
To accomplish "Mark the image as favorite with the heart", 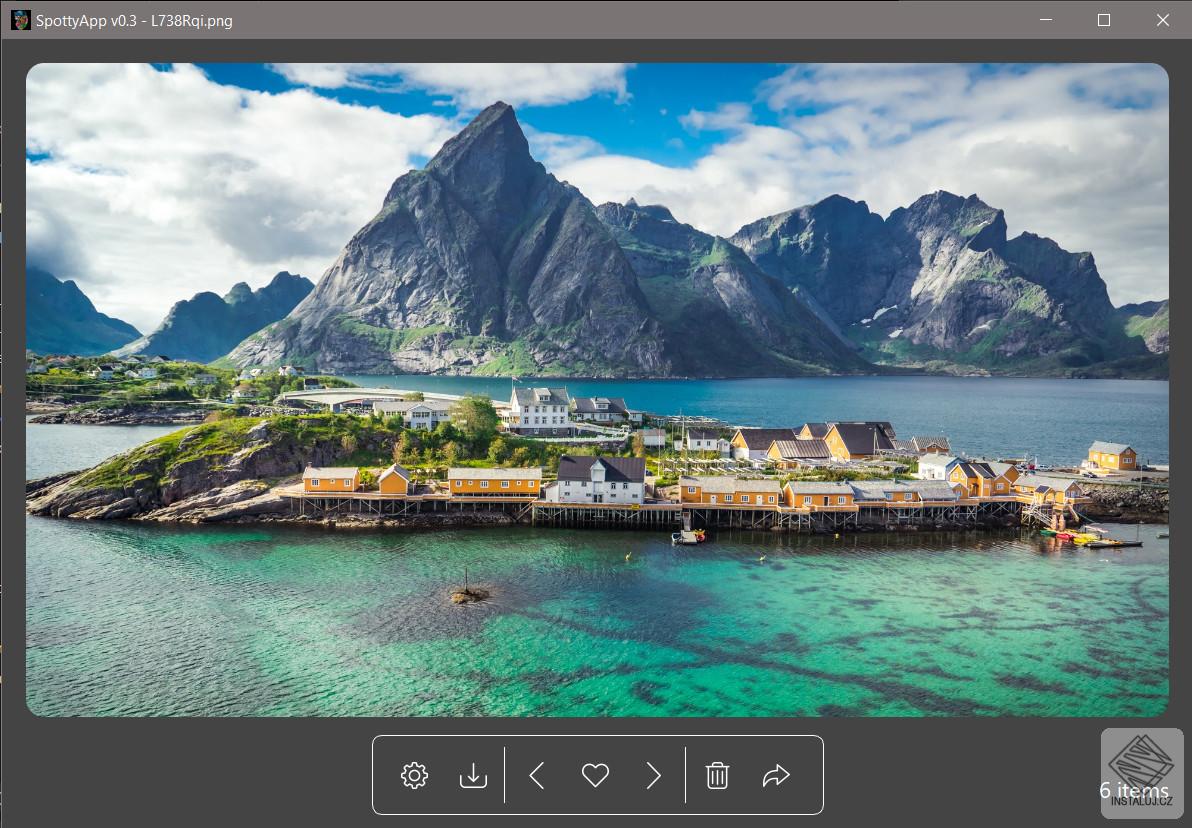I will 595,776.
